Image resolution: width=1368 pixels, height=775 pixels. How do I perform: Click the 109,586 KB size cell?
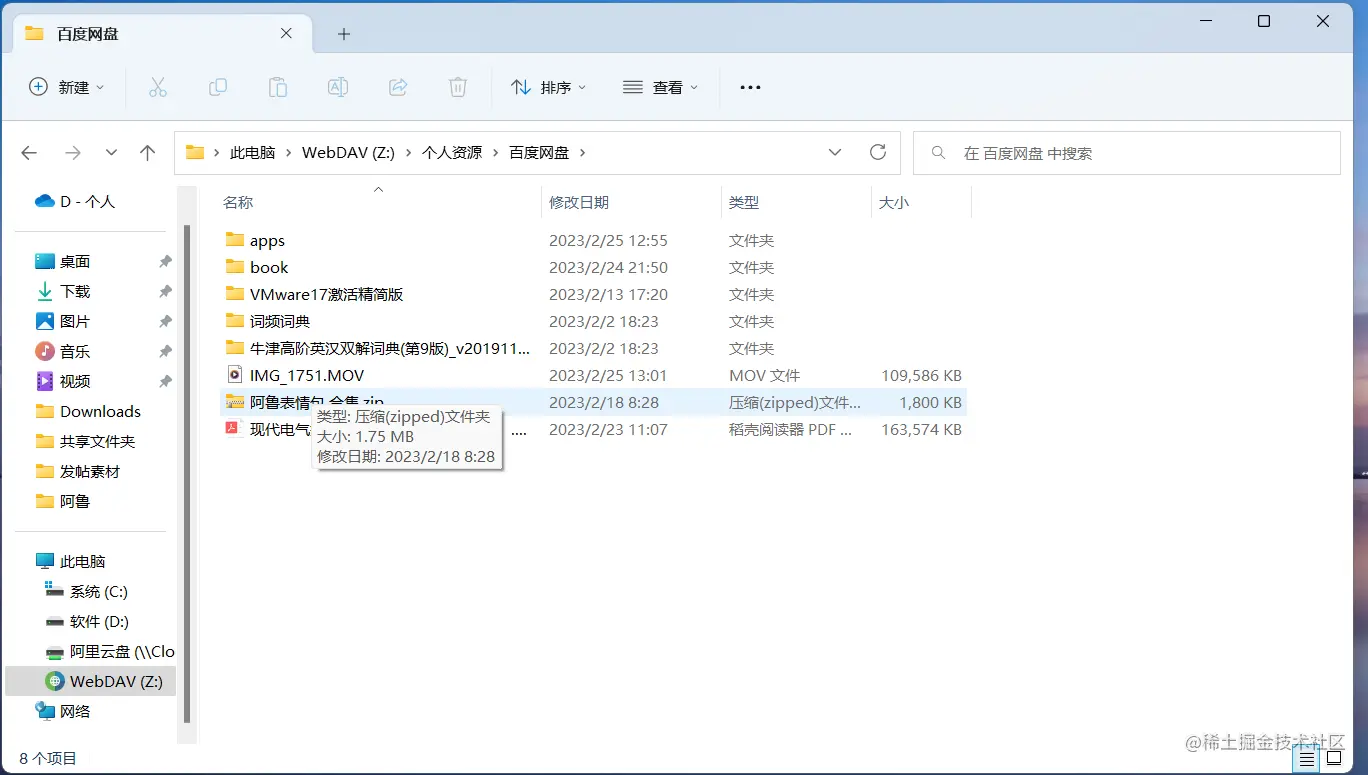pyautogui.click(x=921, y=375)
